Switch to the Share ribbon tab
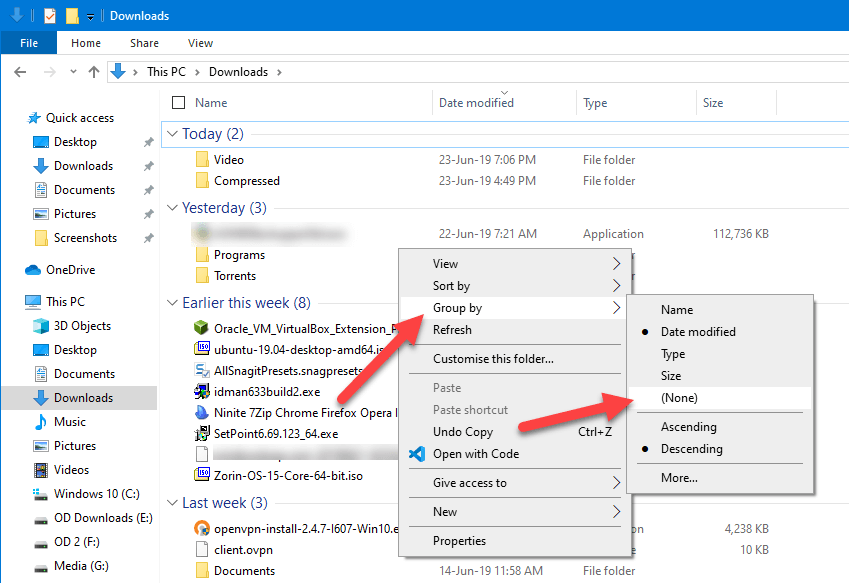 pyautogui.click(x=144, y=43)
